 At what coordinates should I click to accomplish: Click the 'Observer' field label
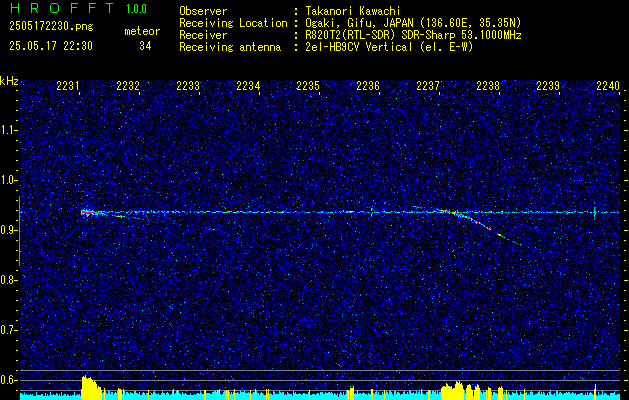[203, 11]
